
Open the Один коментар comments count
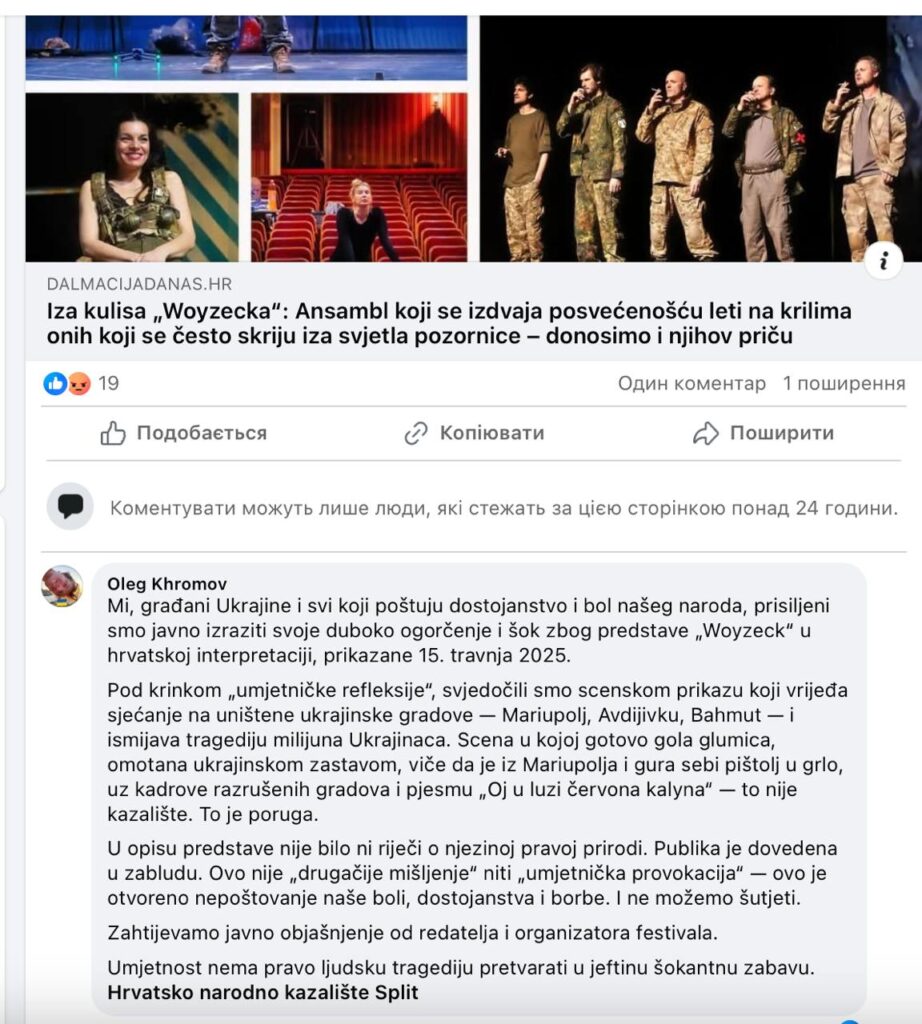click(x=692, y=383)
